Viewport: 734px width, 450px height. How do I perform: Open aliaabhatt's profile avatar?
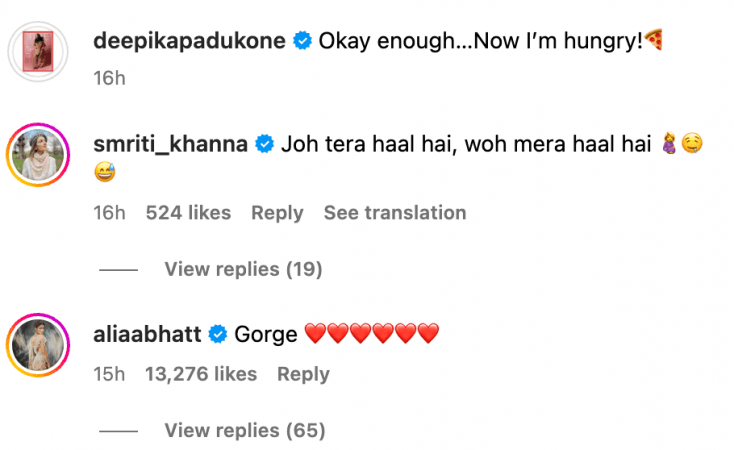(40, 345)
